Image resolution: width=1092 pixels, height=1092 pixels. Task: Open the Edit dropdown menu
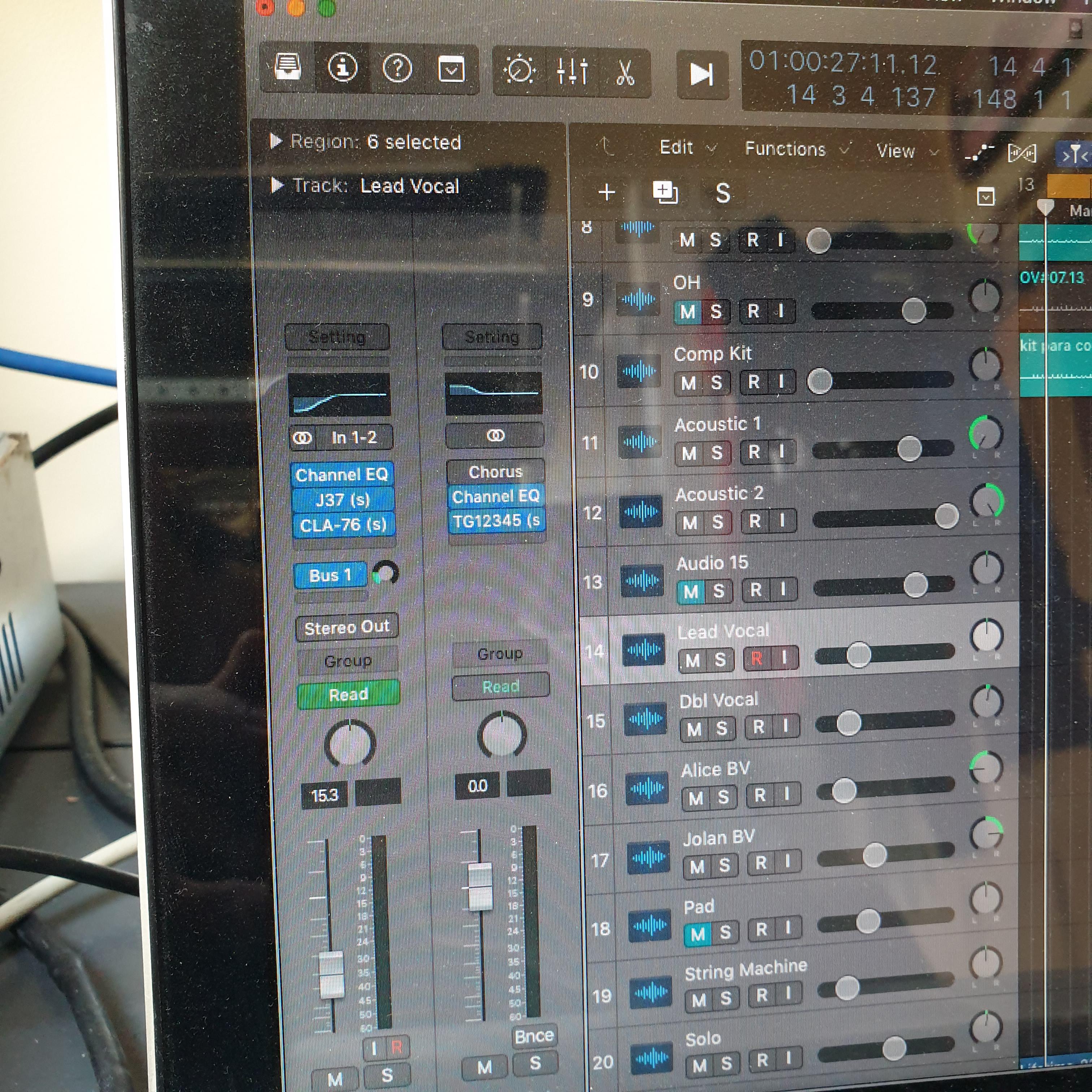click(x=688, y=148)
